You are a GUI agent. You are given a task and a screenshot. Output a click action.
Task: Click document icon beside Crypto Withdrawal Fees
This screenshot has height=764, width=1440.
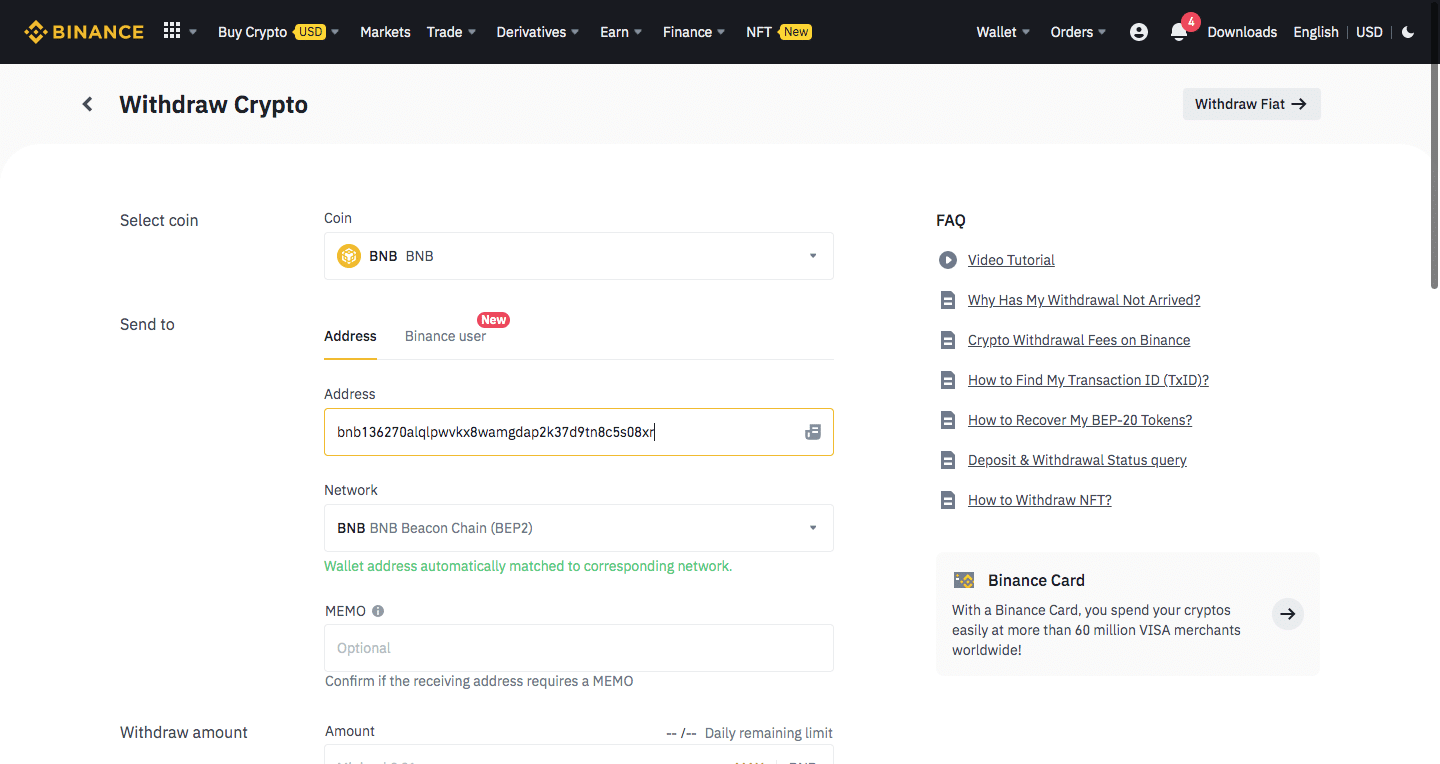(948, 340)
